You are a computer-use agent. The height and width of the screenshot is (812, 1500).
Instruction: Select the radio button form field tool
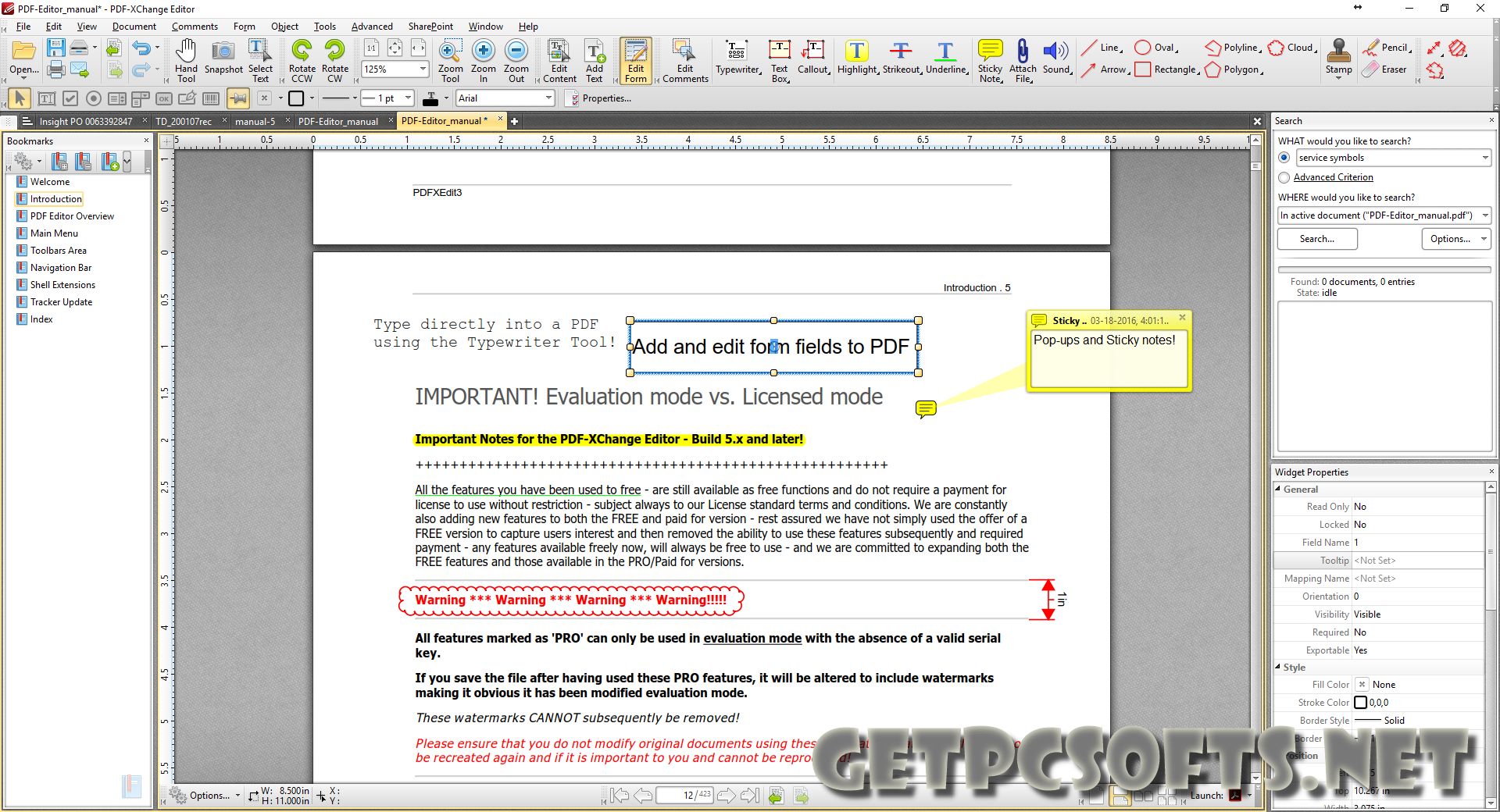(94, 98)
